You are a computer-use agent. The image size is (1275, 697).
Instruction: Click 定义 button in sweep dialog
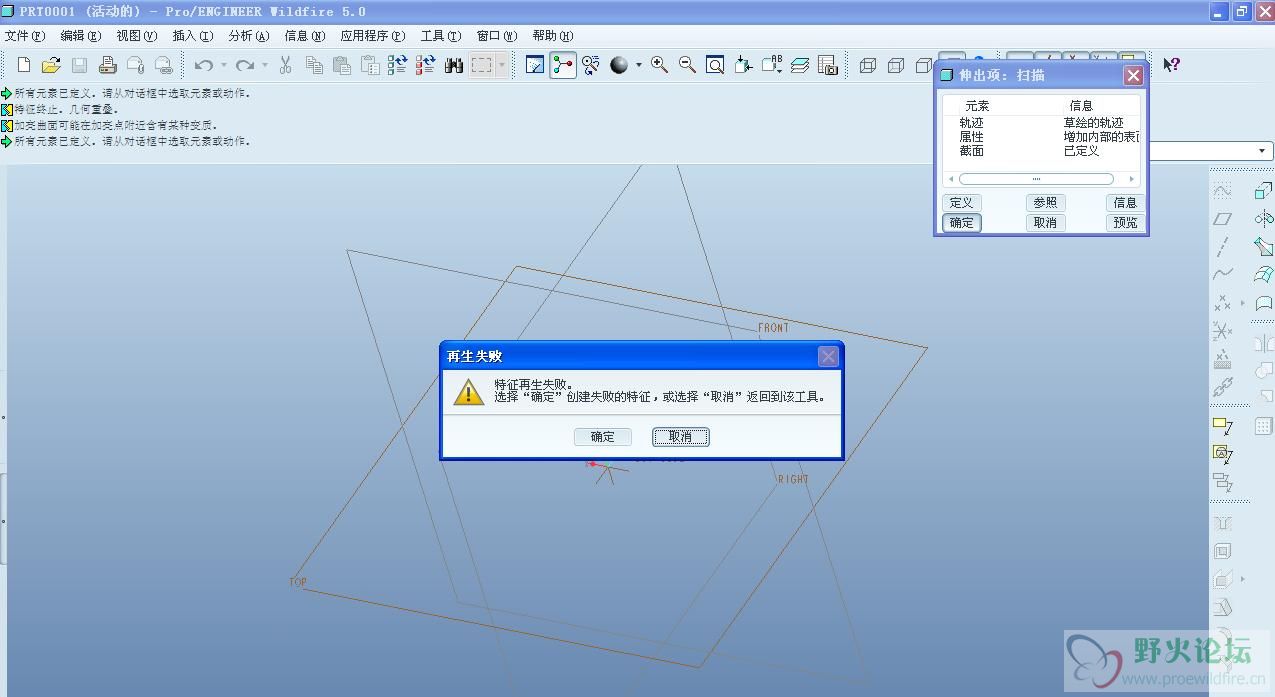point(961,202)
